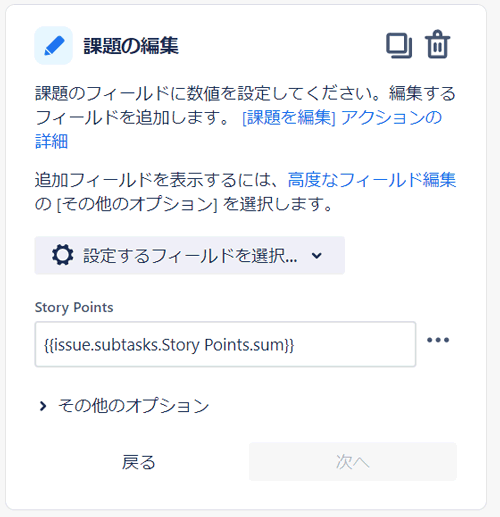Click the Story Points field label

(x=74, y=307)
